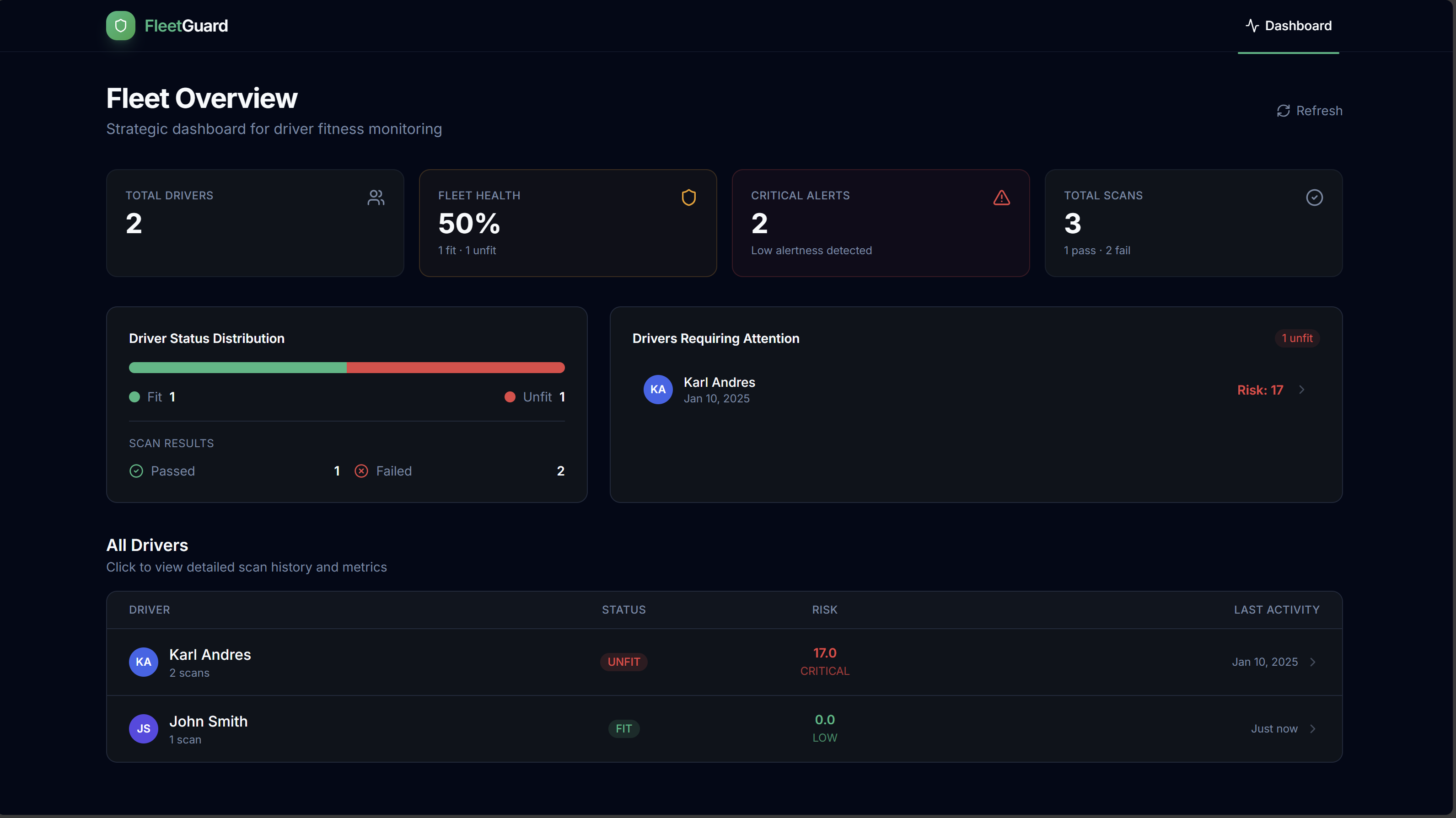Click the Fleet Health shield icon
The height and width of the screenshot is (818, 1456).
click(688, 197)
